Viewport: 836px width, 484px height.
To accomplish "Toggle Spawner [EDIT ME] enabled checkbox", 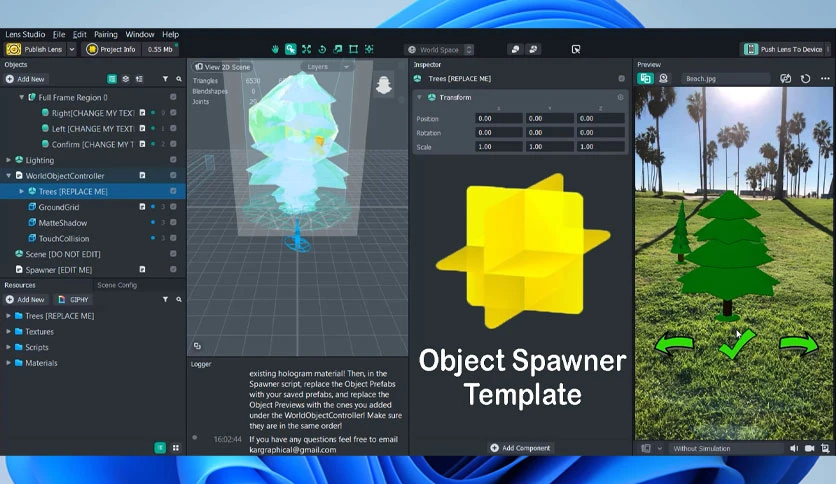I will click(x=173, y=269).
